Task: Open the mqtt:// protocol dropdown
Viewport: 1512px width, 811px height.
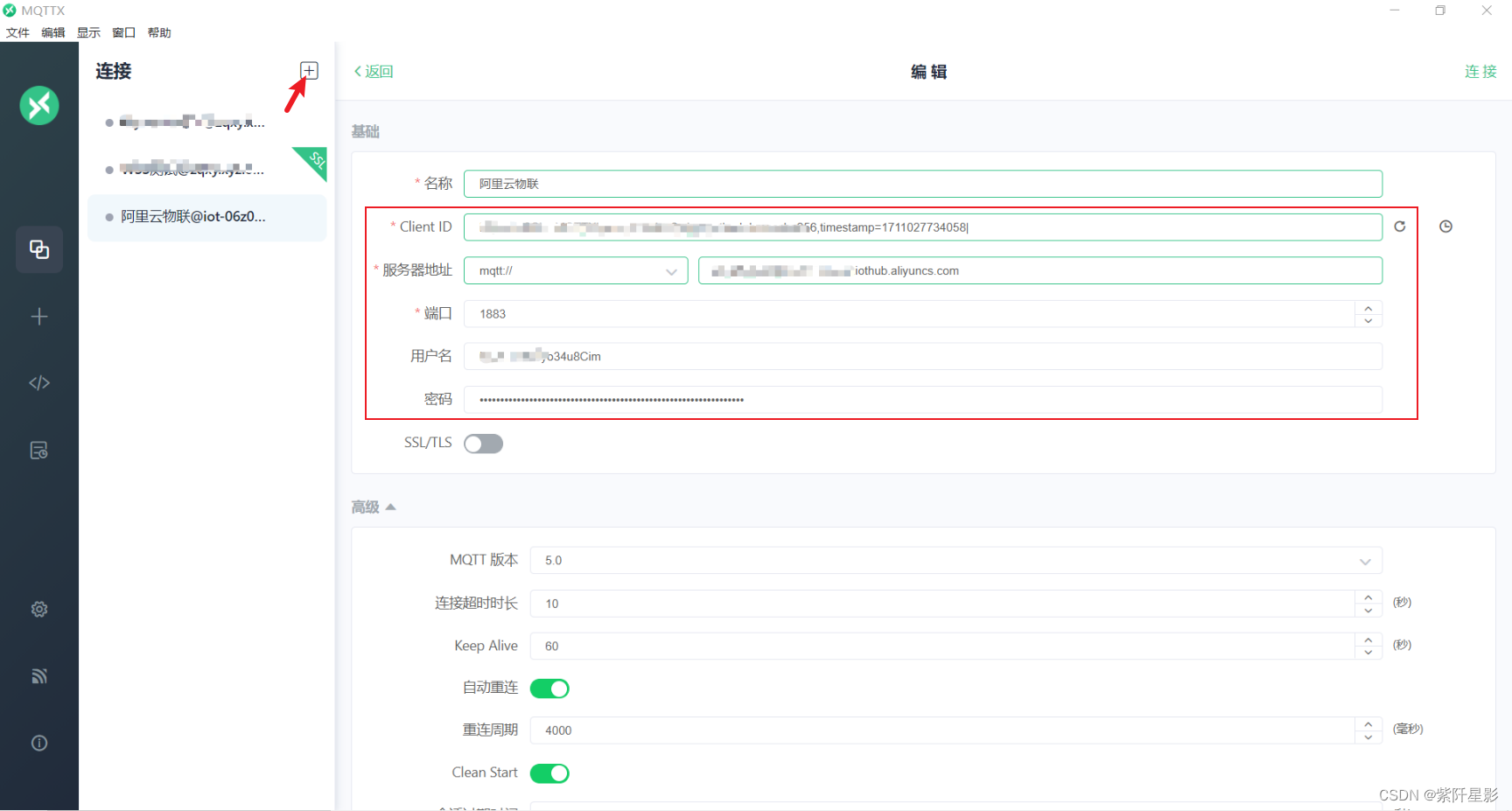Action: pyautogui.click(x=576, y=270)
